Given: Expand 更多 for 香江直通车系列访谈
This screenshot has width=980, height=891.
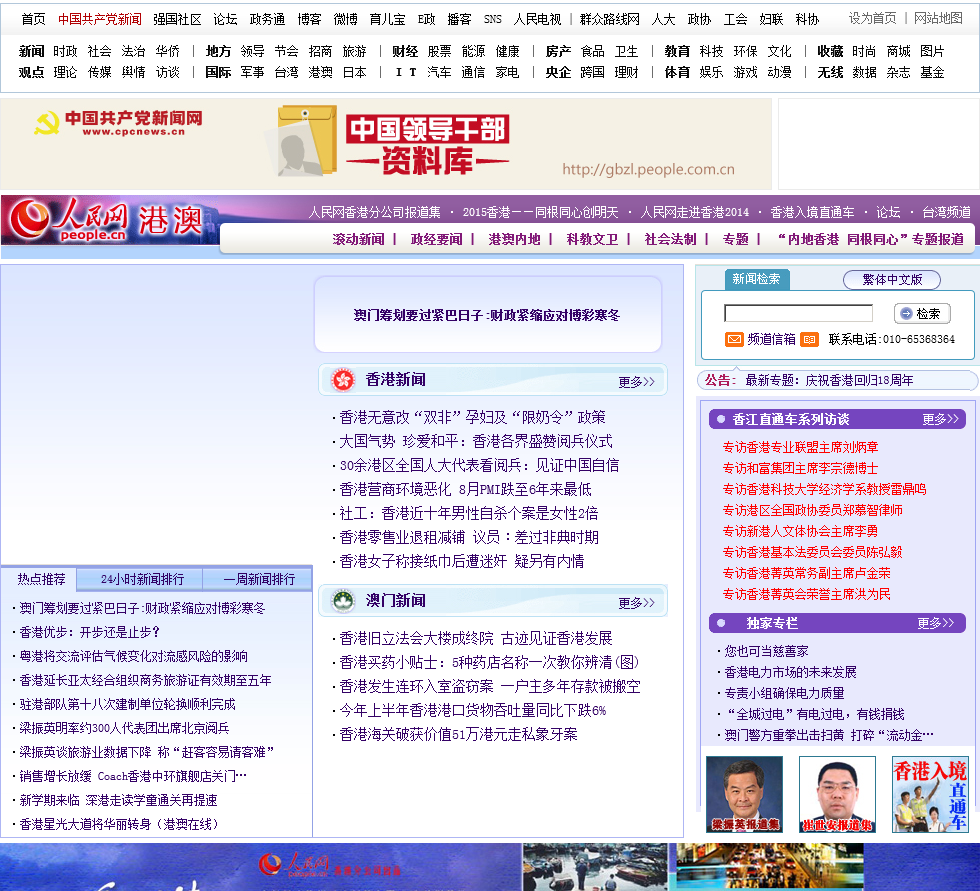Looking at the screenshot, I should coord(940,419).
